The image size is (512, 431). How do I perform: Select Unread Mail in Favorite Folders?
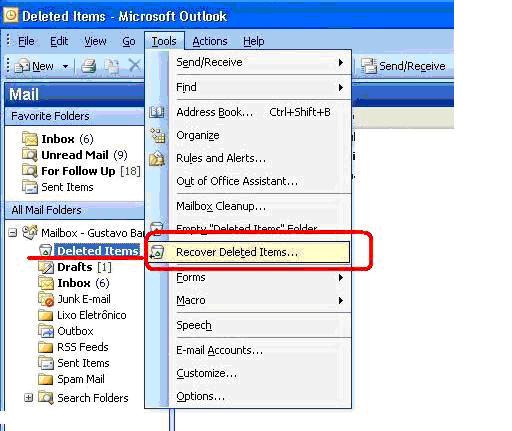click(x=75, y=155)
